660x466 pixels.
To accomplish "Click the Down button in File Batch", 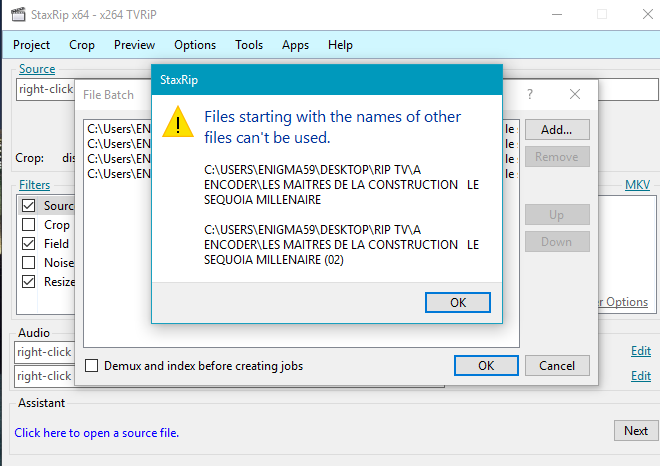I will (557, 242).
